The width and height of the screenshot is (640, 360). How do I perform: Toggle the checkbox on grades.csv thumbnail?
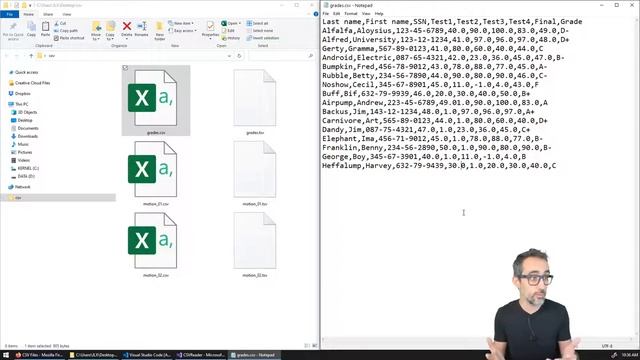point(125,68)
